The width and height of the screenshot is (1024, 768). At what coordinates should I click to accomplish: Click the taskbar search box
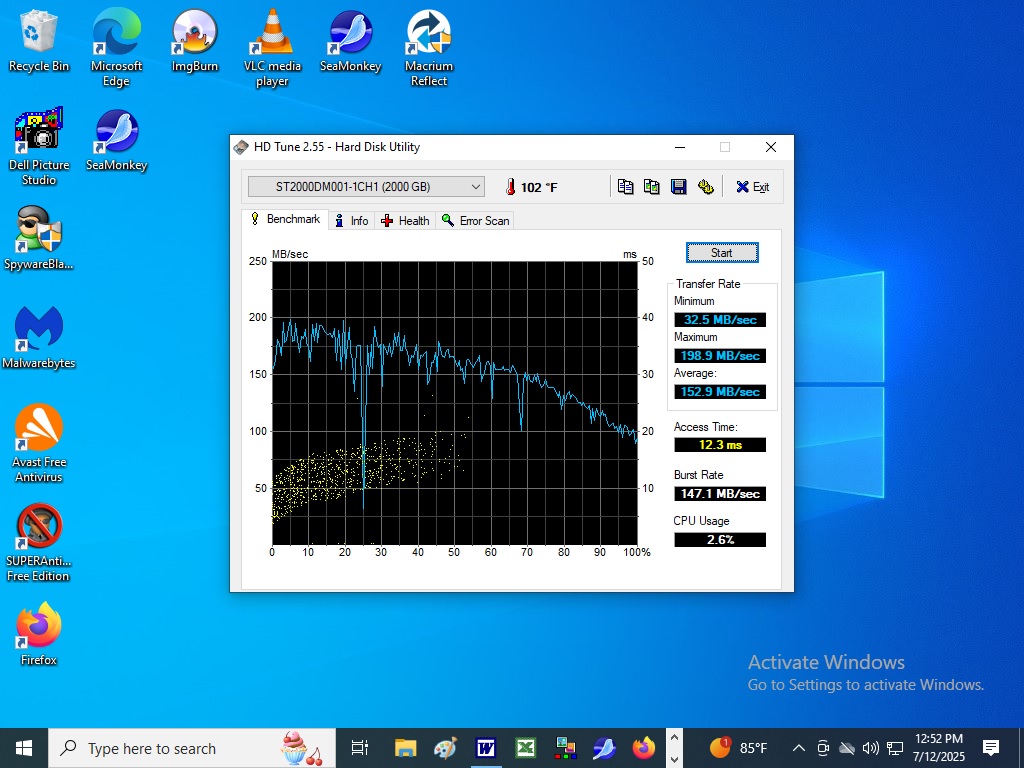click(192, 748)
